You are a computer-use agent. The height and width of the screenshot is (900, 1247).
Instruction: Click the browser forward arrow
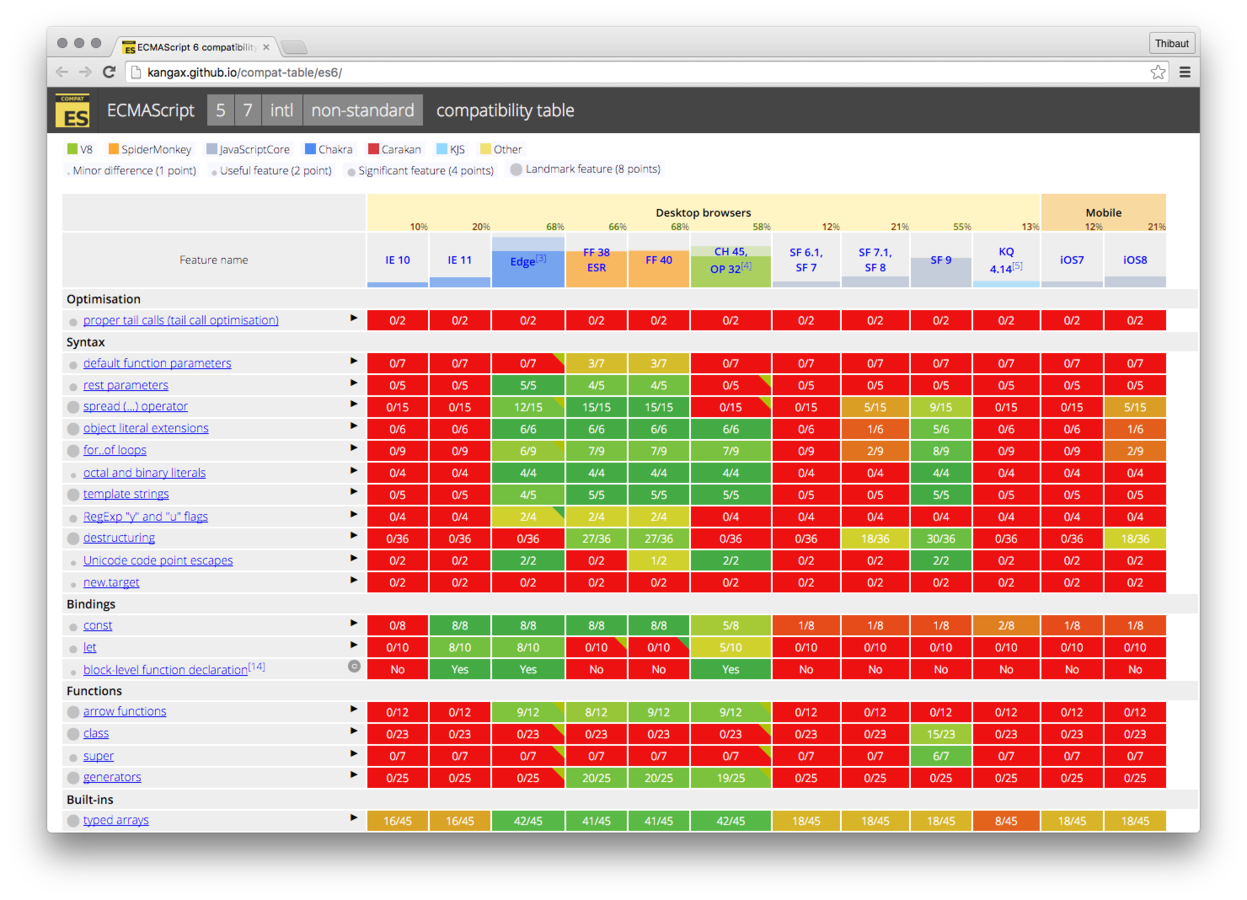[x=85, y=72]
